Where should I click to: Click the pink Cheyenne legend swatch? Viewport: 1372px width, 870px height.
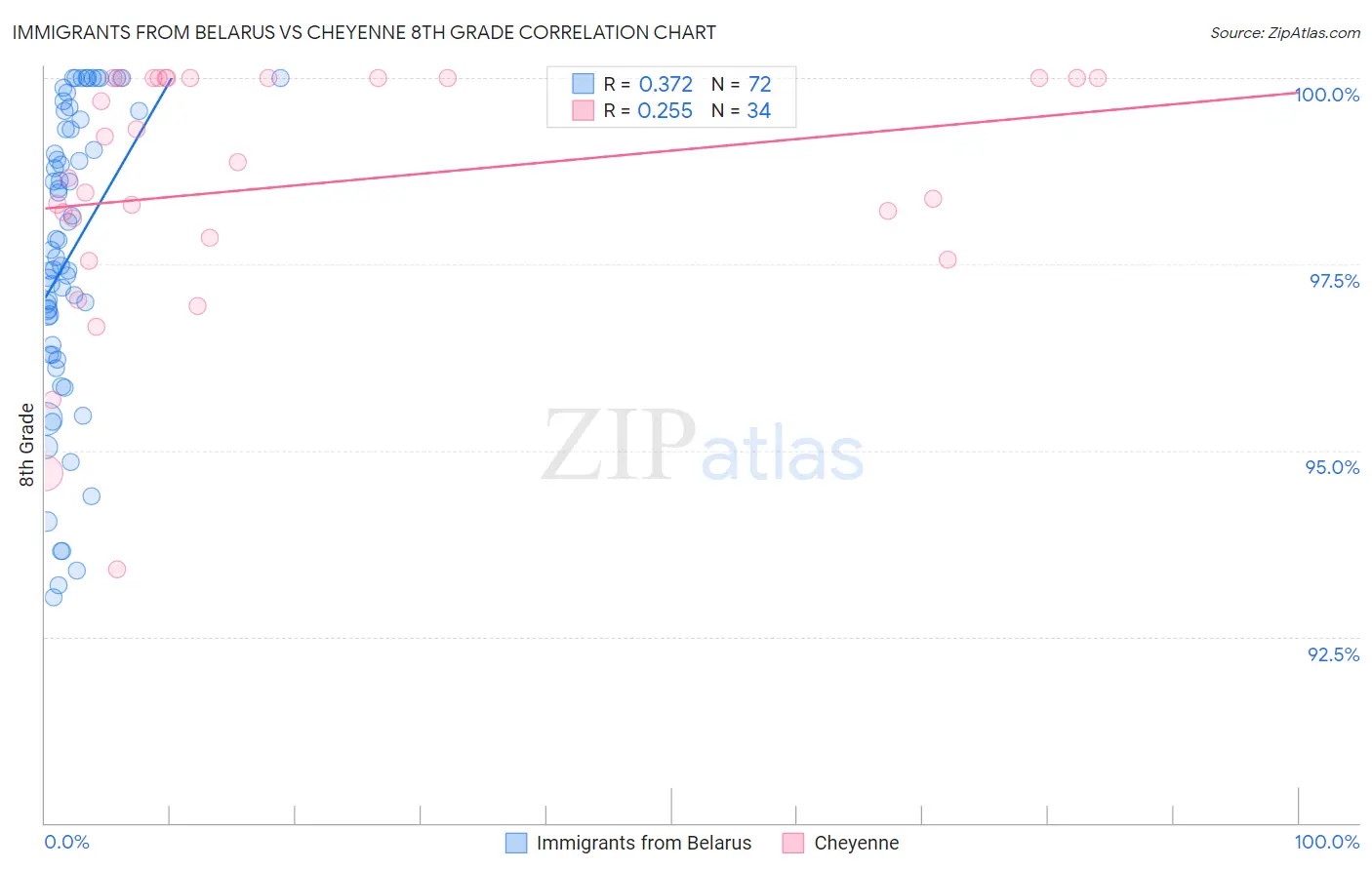tap(793, 843)
